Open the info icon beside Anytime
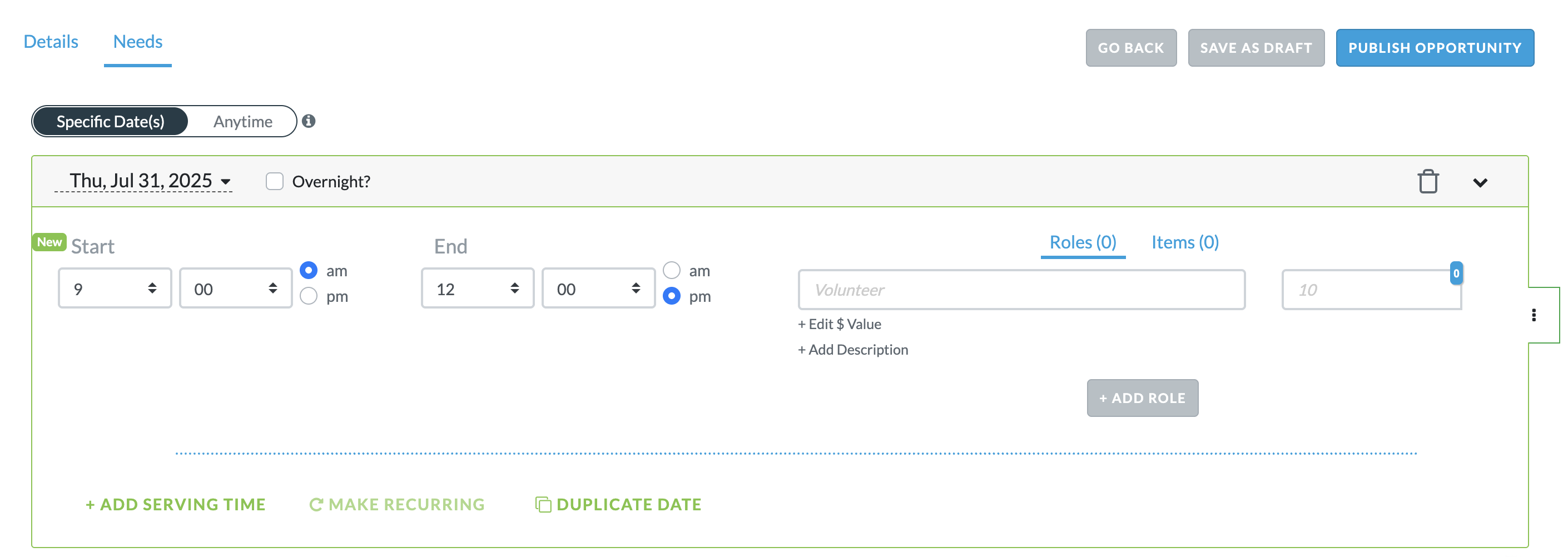The image size is (1568, 557). (309, 121)
